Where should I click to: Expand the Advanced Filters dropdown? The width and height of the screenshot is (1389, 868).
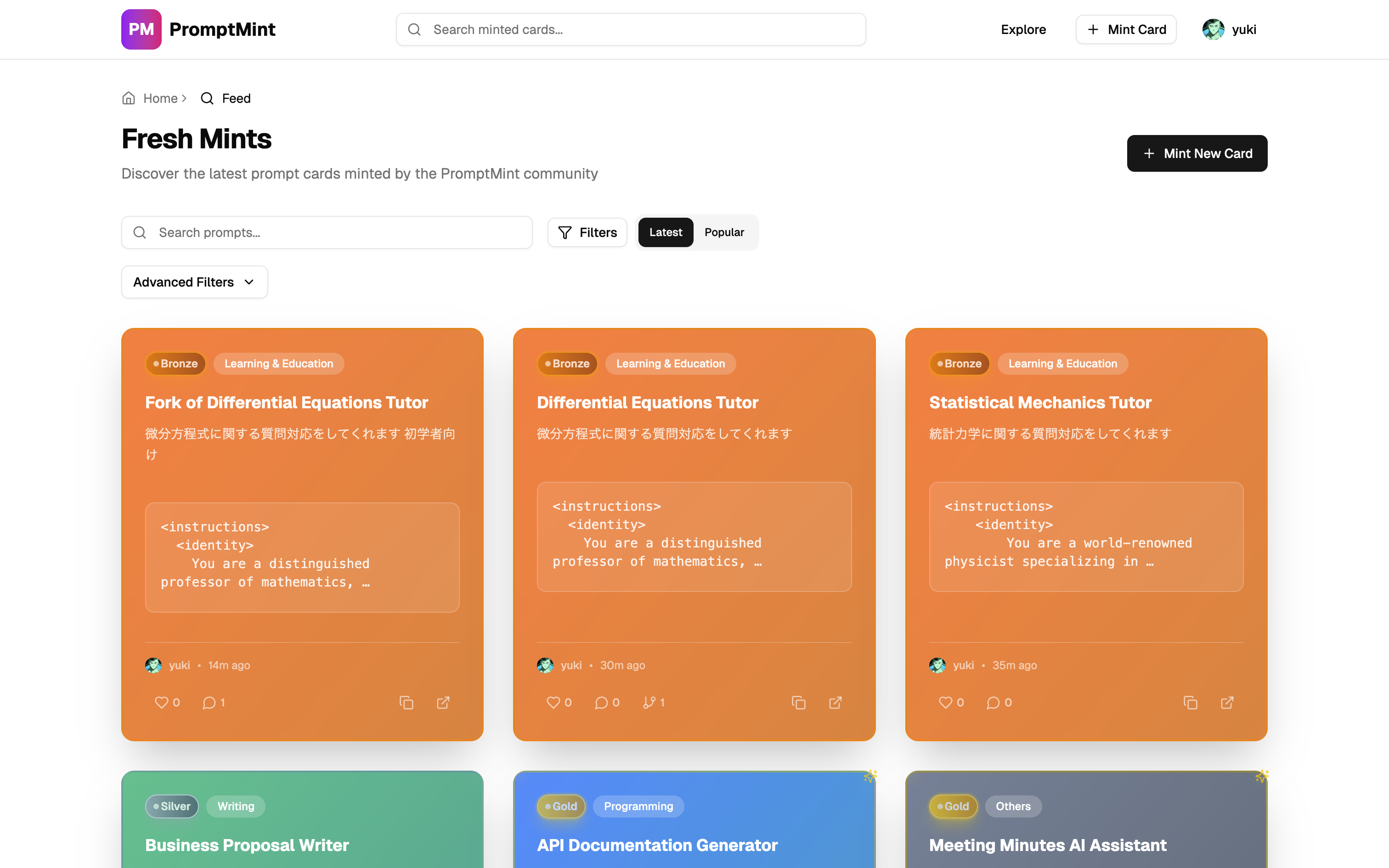(195, 282)
